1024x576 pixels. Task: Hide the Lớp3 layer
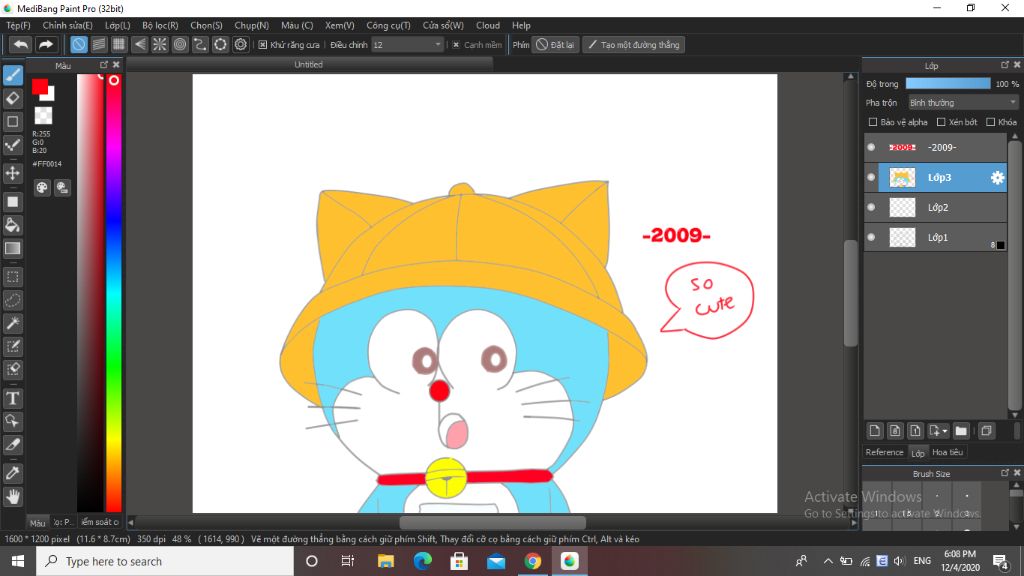tap(871, 178)
